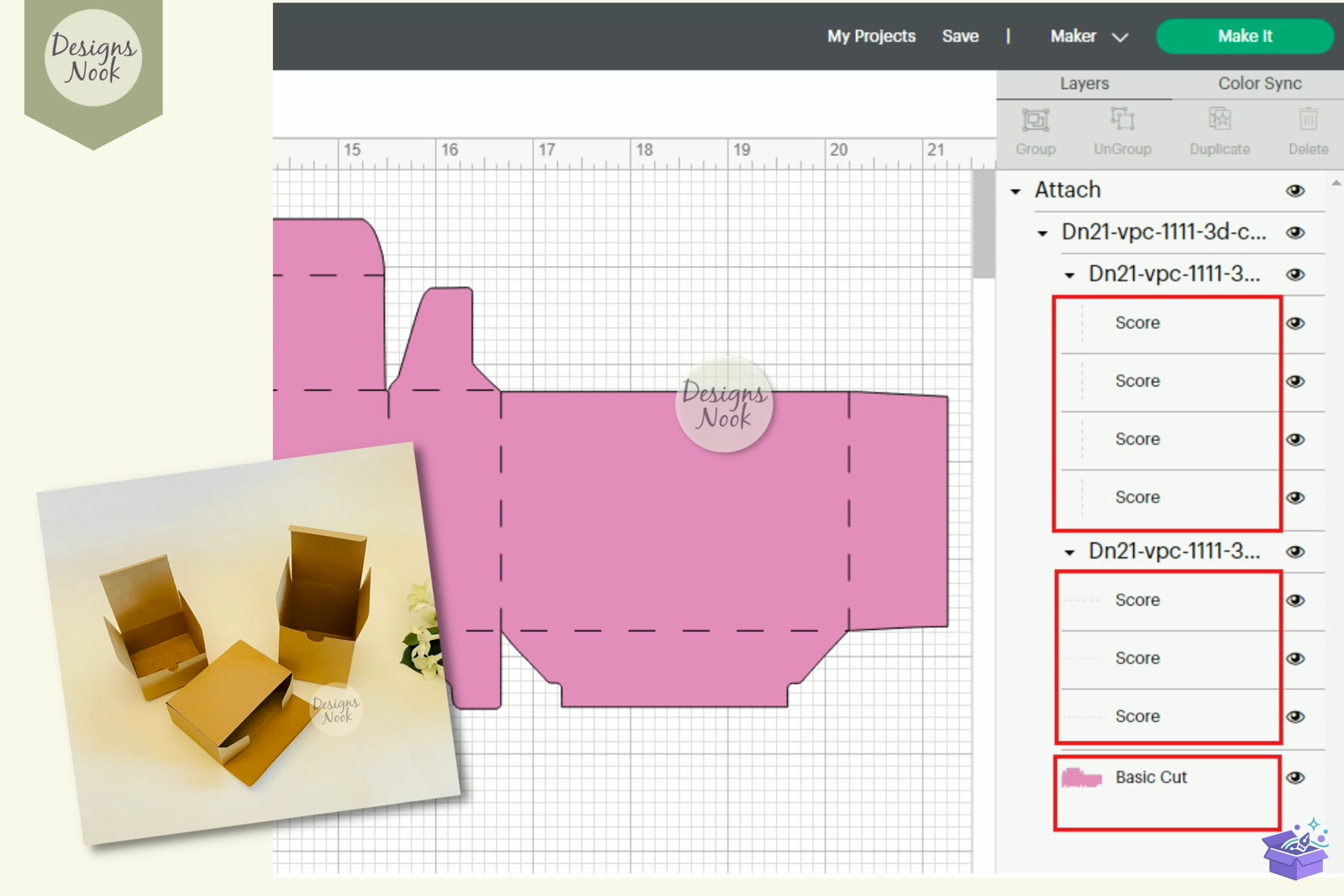Image resolution: width=1344 pixels, height=896 pixels.
Task: Open My Projects
Action: [871, 36]
